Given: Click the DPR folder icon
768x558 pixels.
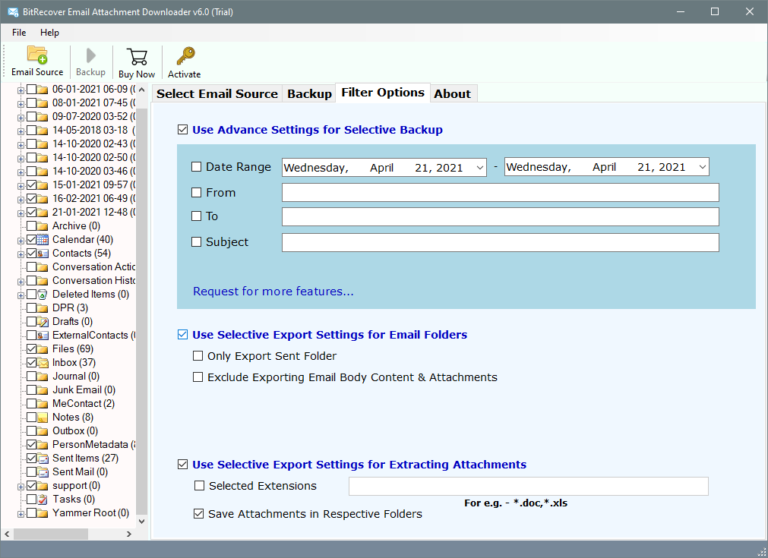Looking at the screenshot, I should tap(43, 308).
